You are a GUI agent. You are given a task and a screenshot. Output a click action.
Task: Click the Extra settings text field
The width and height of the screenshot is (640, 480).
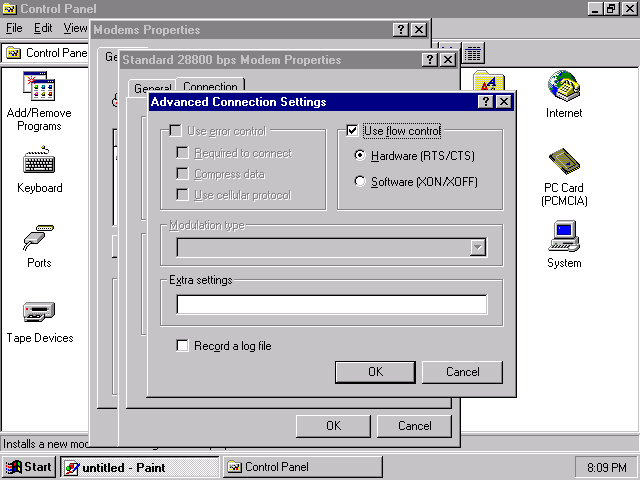(332, 304)
